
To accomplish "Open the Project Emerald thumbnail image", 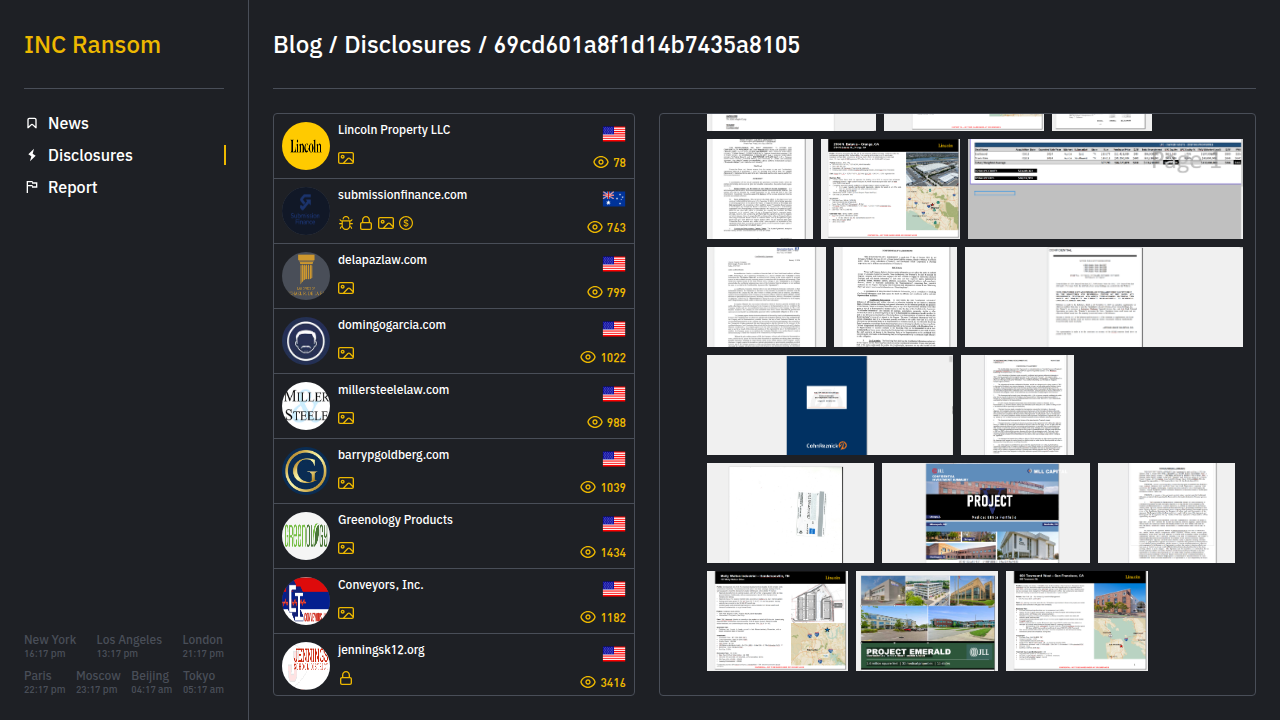I will click(x=926, y=620).
